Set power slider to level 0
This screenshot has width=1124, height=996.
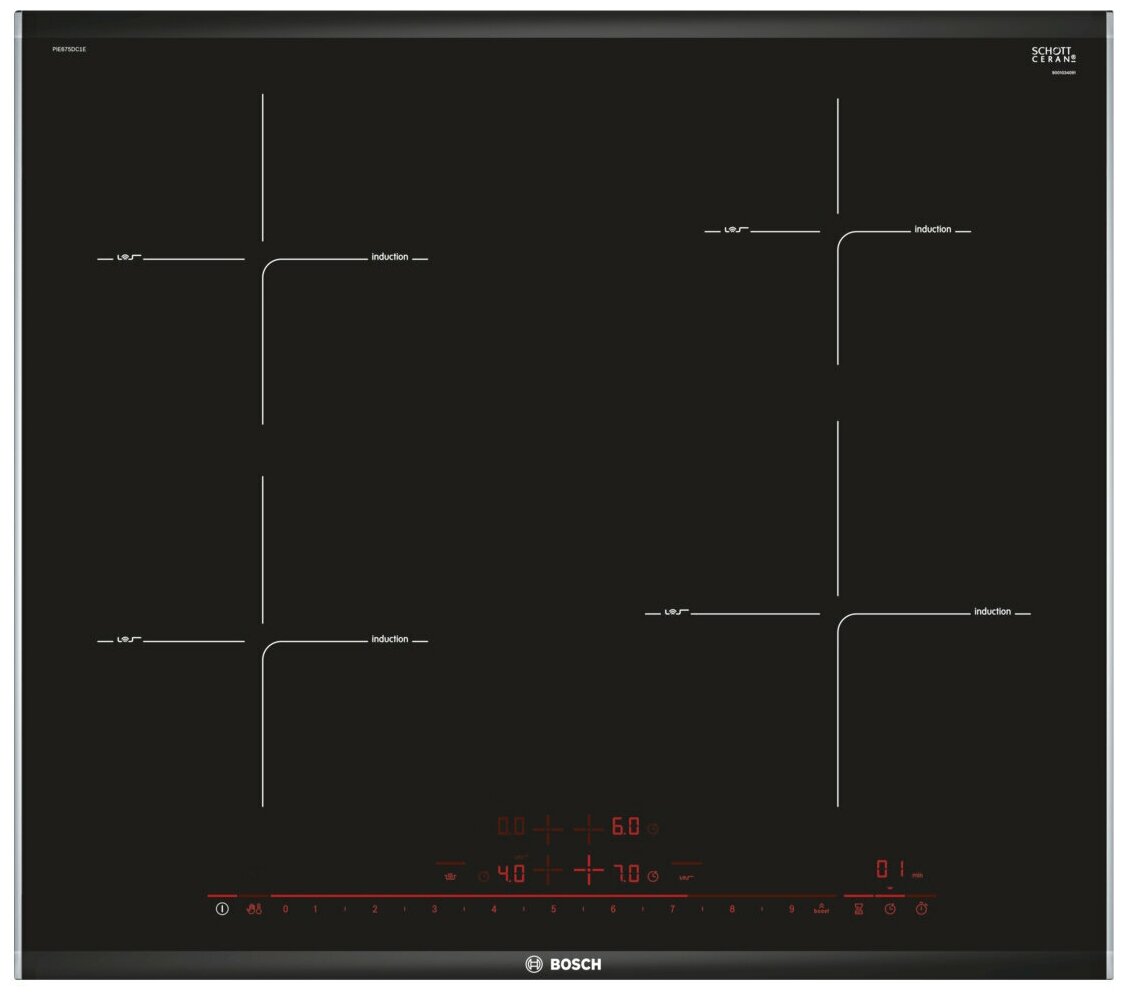tap(285, 909)
